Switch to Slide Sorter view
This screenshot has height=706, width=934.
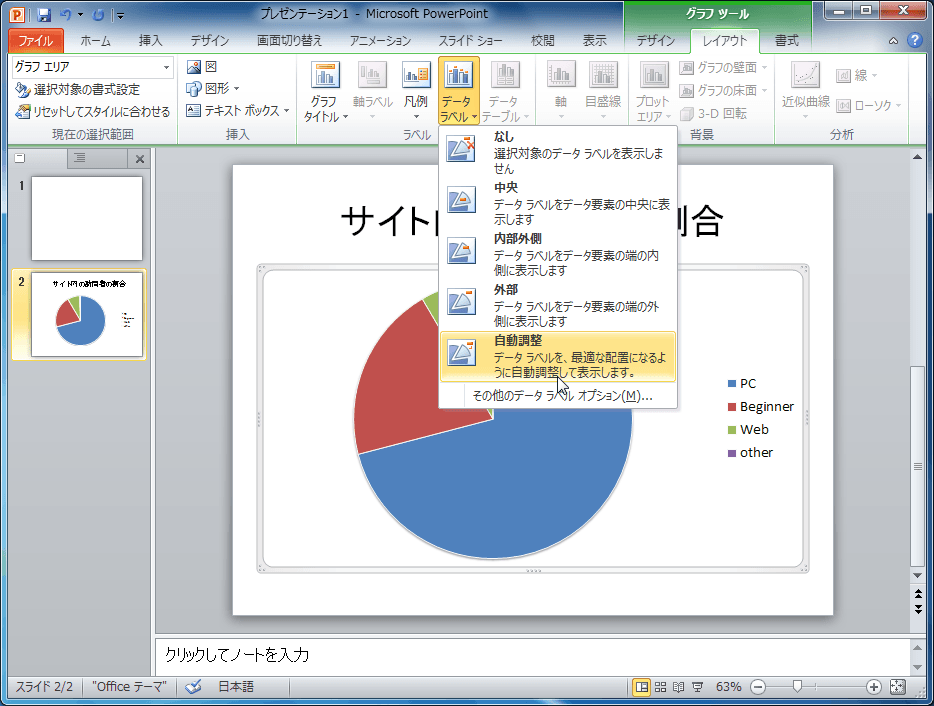(660, 687)
